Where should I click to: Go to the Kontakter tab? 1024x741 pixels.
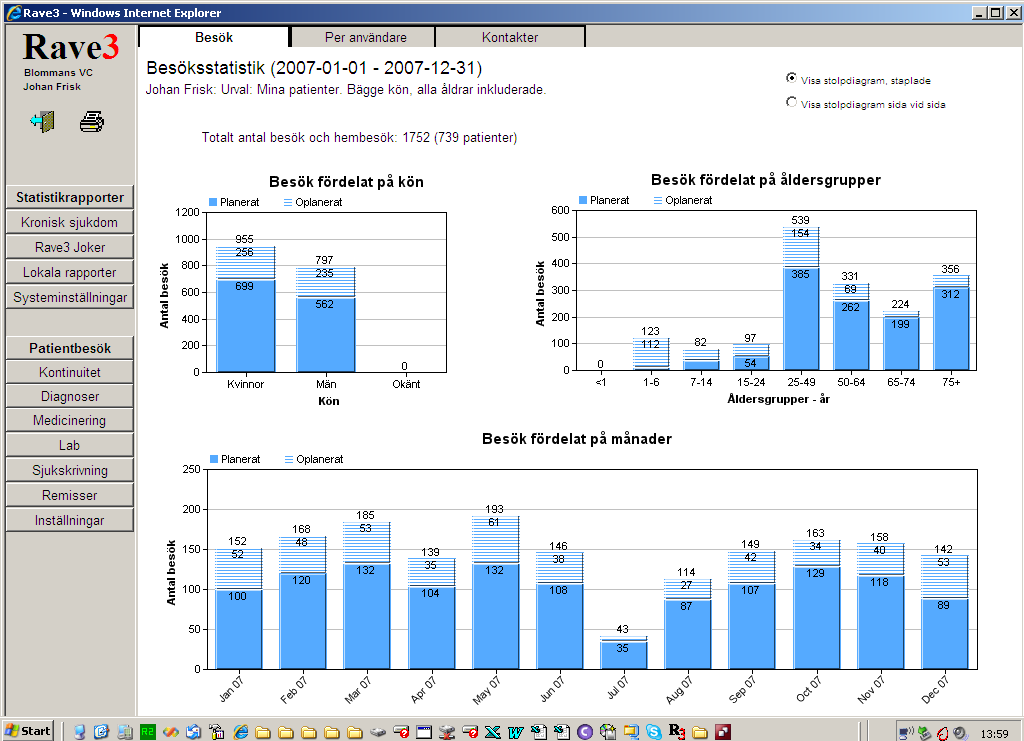pyautogui.click(x=509, y=37)
